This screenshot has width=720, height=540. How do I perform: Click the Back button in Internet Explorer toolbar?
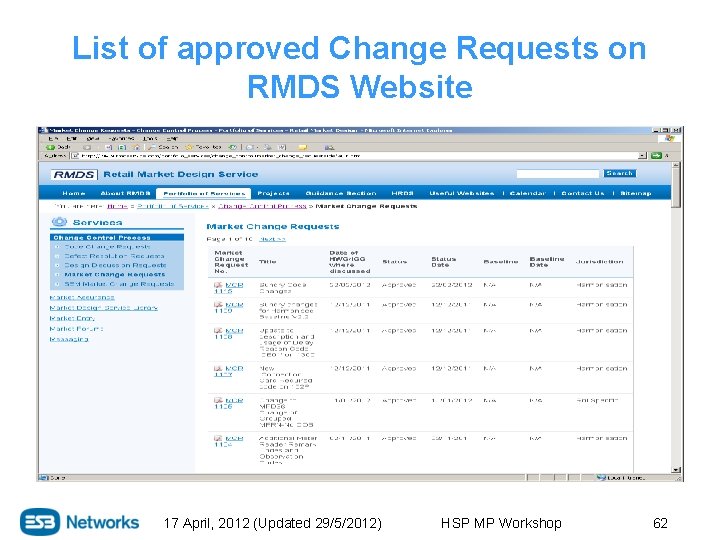point(58,147)
